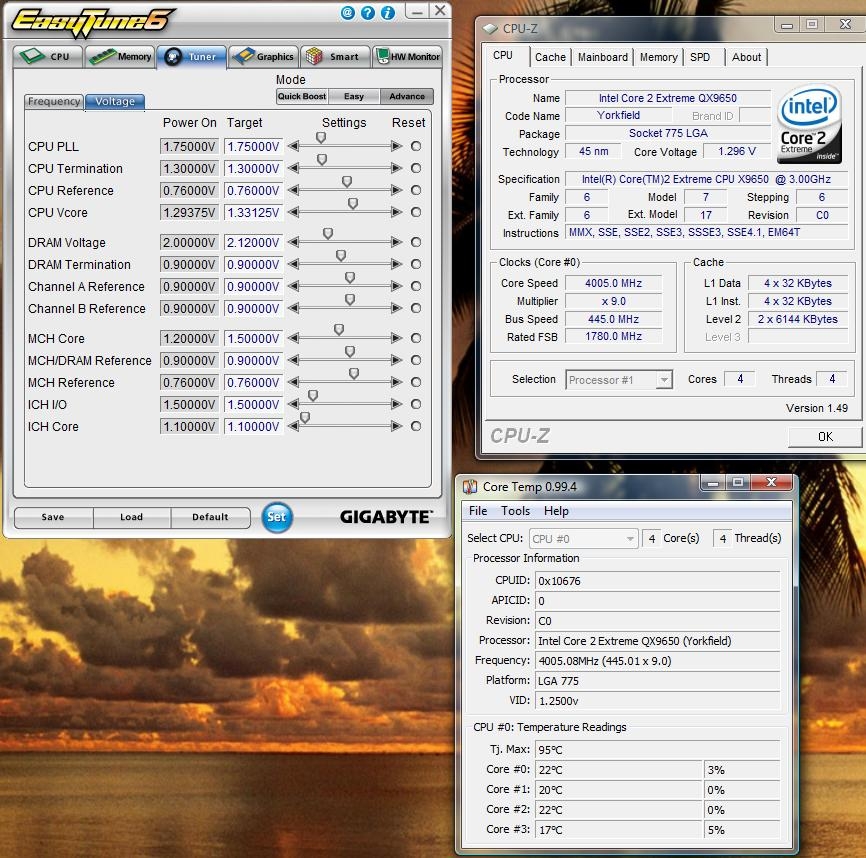Increase MCH Core voltage with right arrow

[x=397, y=338]
